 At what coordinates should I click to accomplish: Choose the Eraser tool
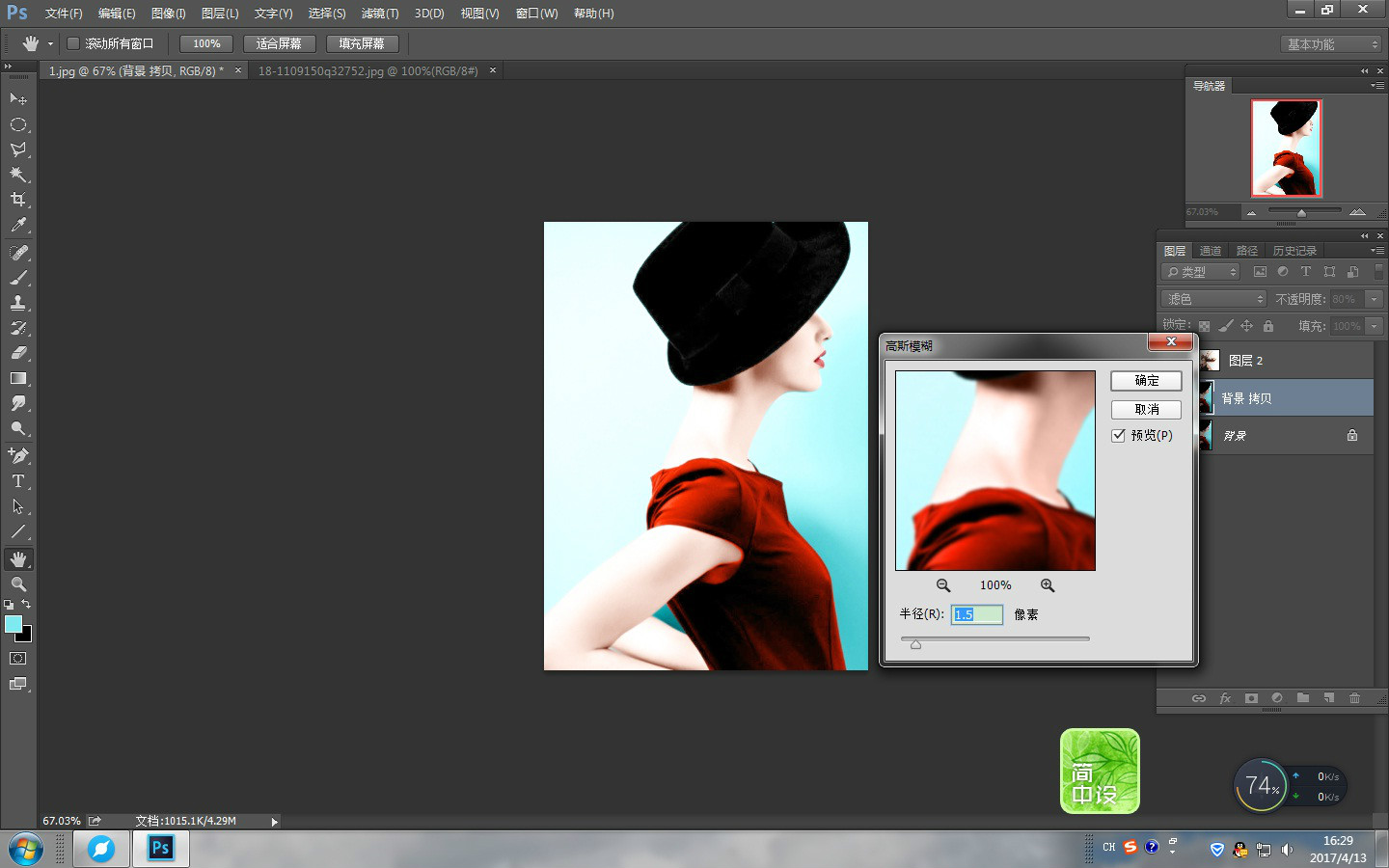(18, 353)
